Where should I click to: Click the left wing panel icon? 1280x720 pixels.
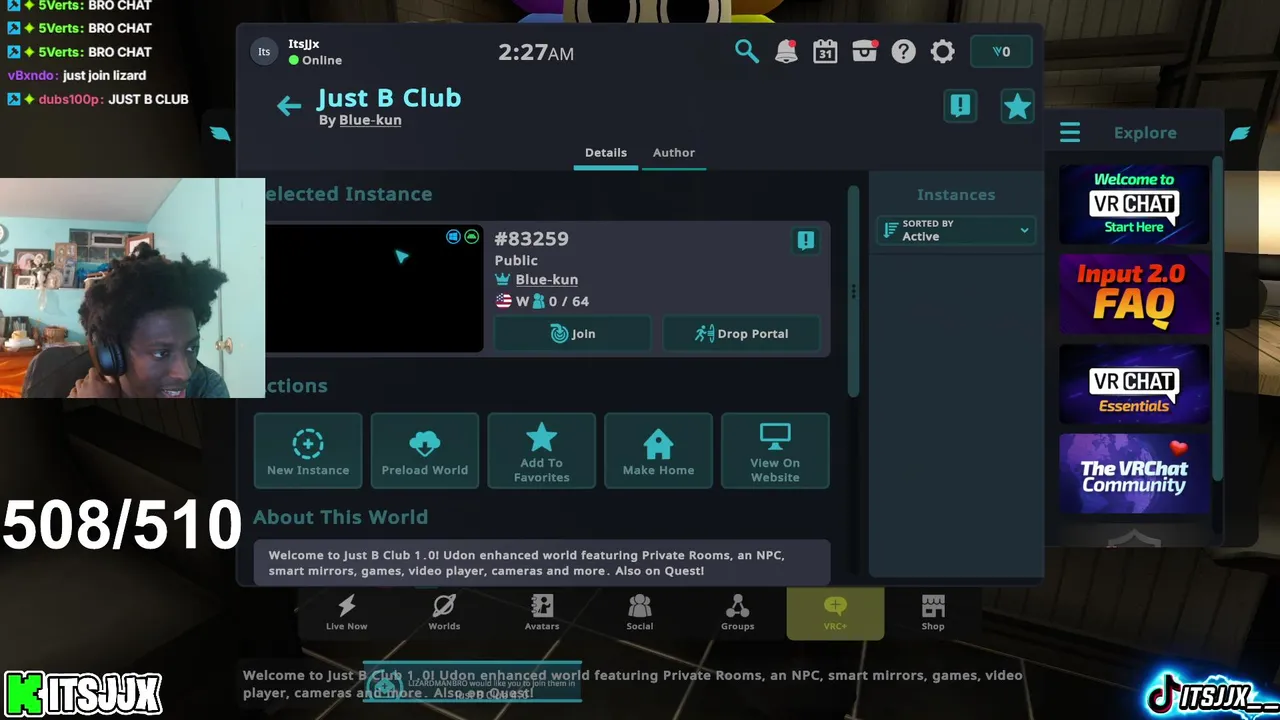[220, 133]
